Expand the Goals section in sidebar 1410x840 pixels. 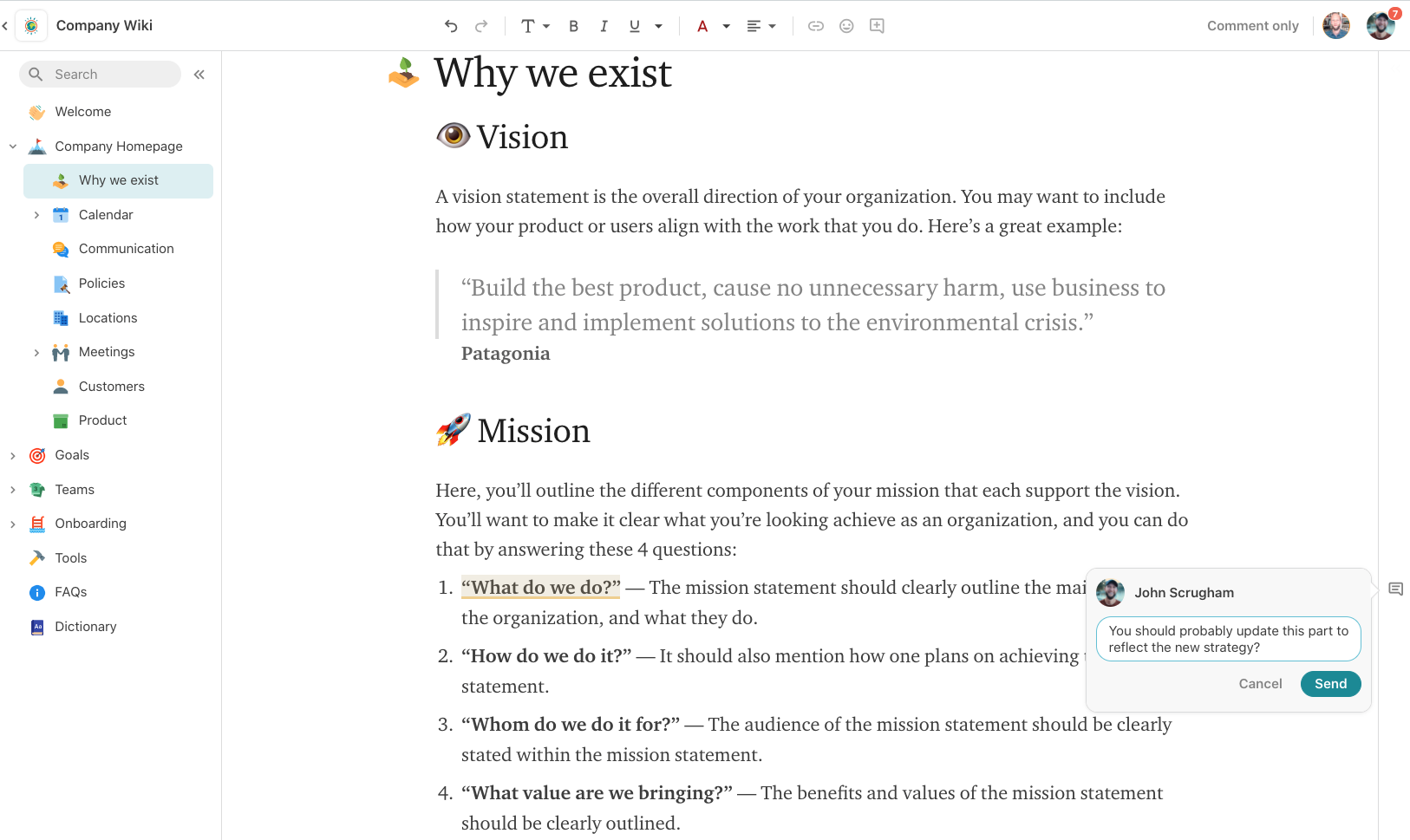coord(13,455)
